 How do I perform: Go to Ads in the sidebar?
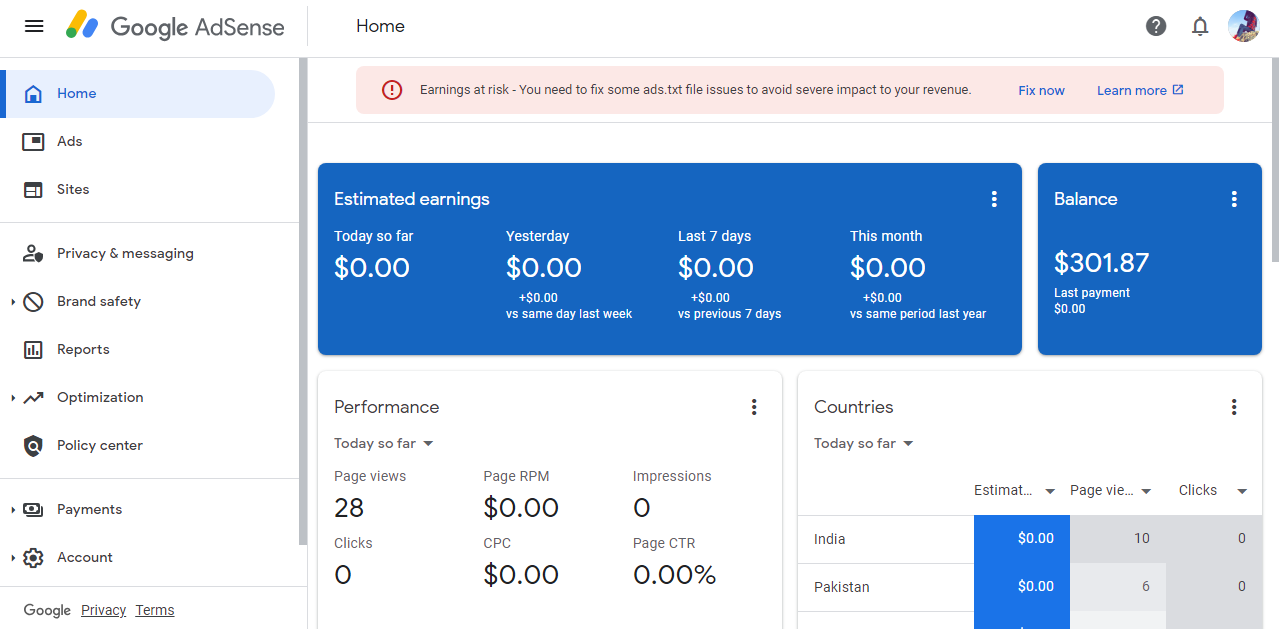138,141
